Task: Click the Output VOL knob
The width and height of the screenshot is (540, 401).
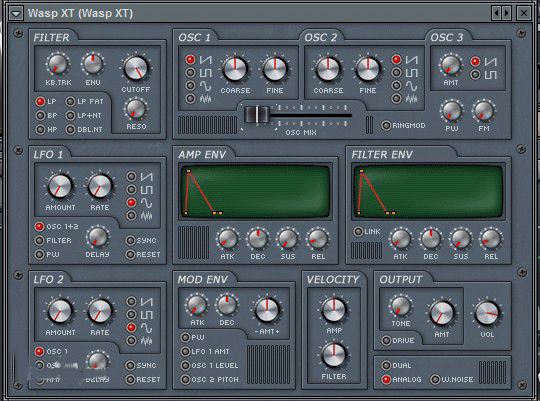Action: coord(487,313)
